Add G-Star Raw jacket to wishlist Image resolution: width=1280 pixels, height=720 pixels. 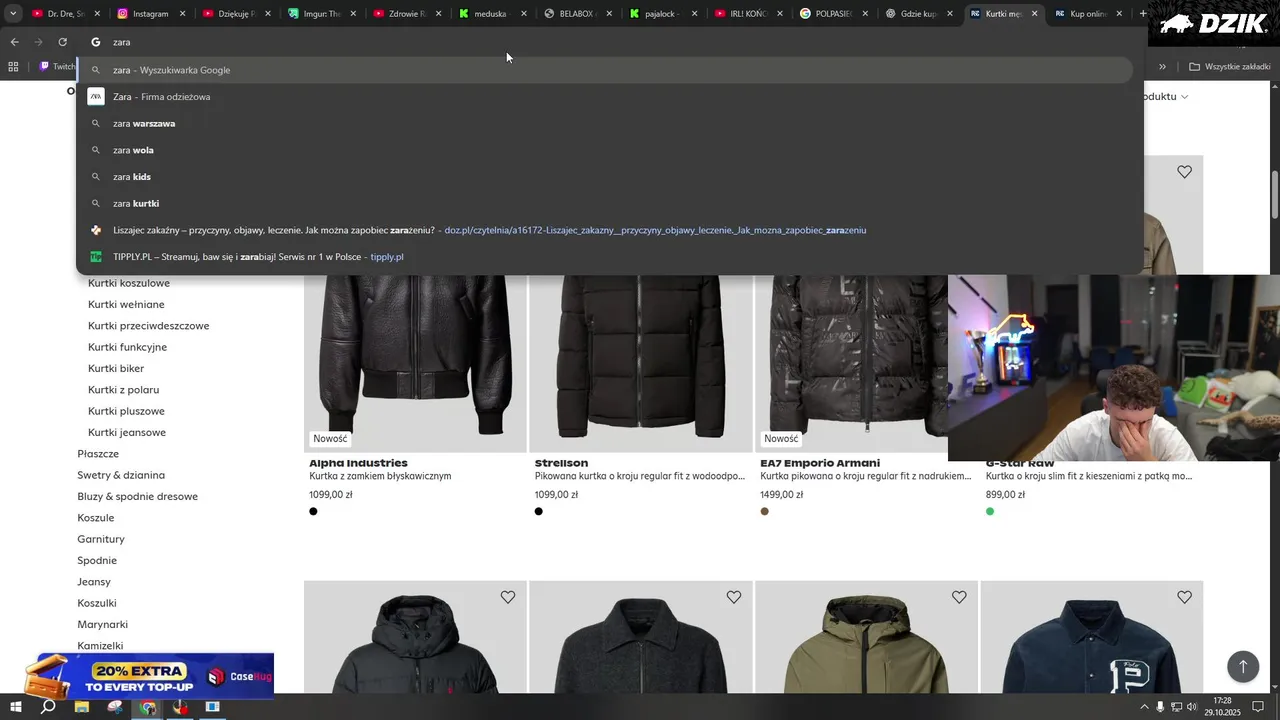[1184, 172]
